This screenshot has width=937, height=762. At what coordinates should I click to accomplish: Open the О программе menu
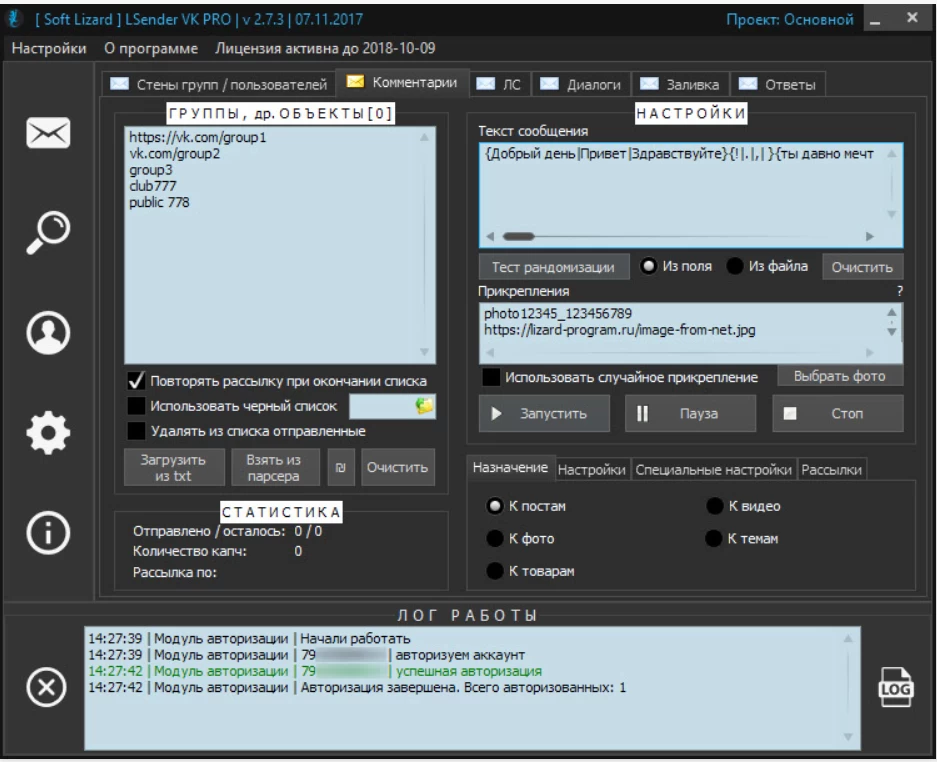point(151,48)
